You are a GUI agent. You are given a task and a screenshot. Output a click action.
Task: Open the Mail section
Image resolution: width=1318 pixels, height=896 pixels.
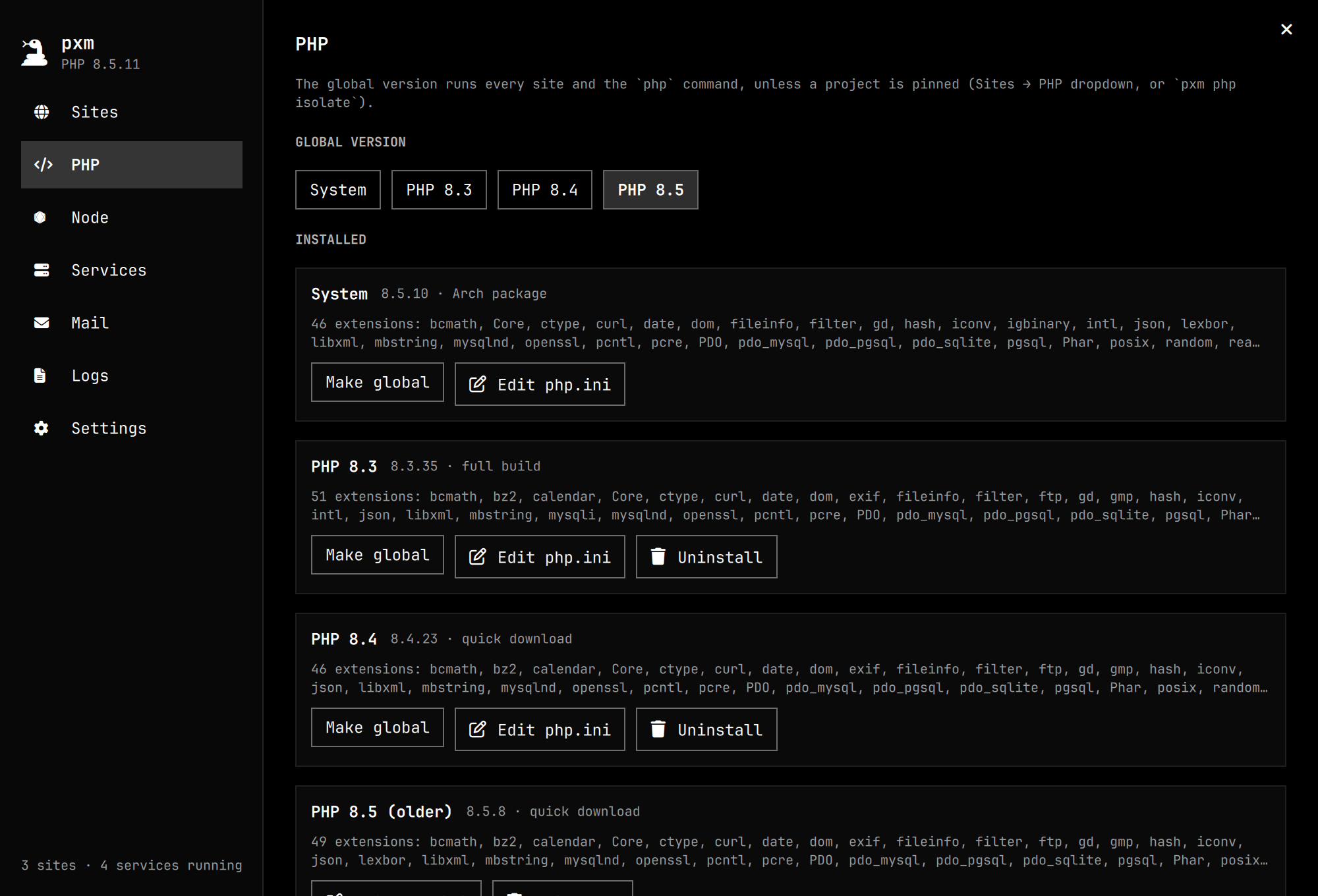[132, 323]
